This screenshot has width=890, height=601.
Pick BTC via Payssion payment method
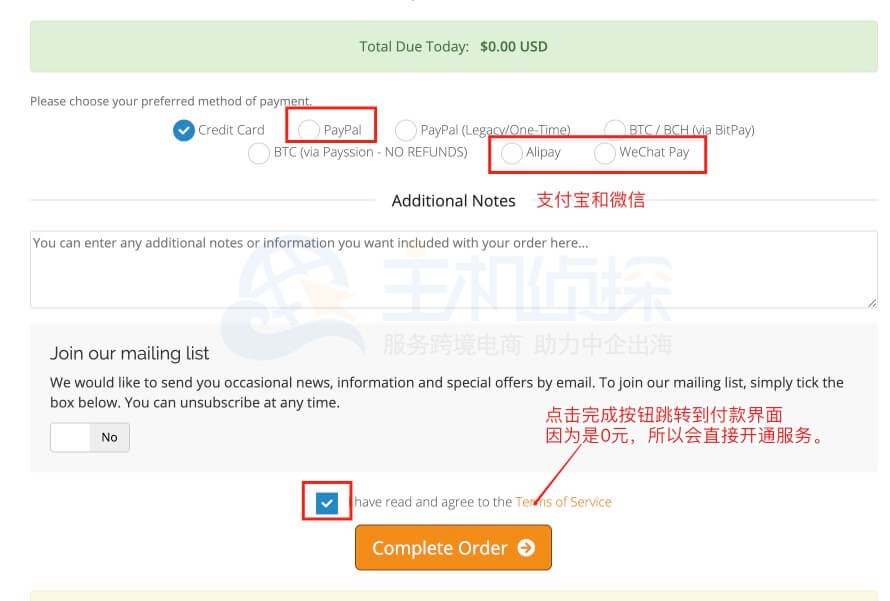point(259,153)
